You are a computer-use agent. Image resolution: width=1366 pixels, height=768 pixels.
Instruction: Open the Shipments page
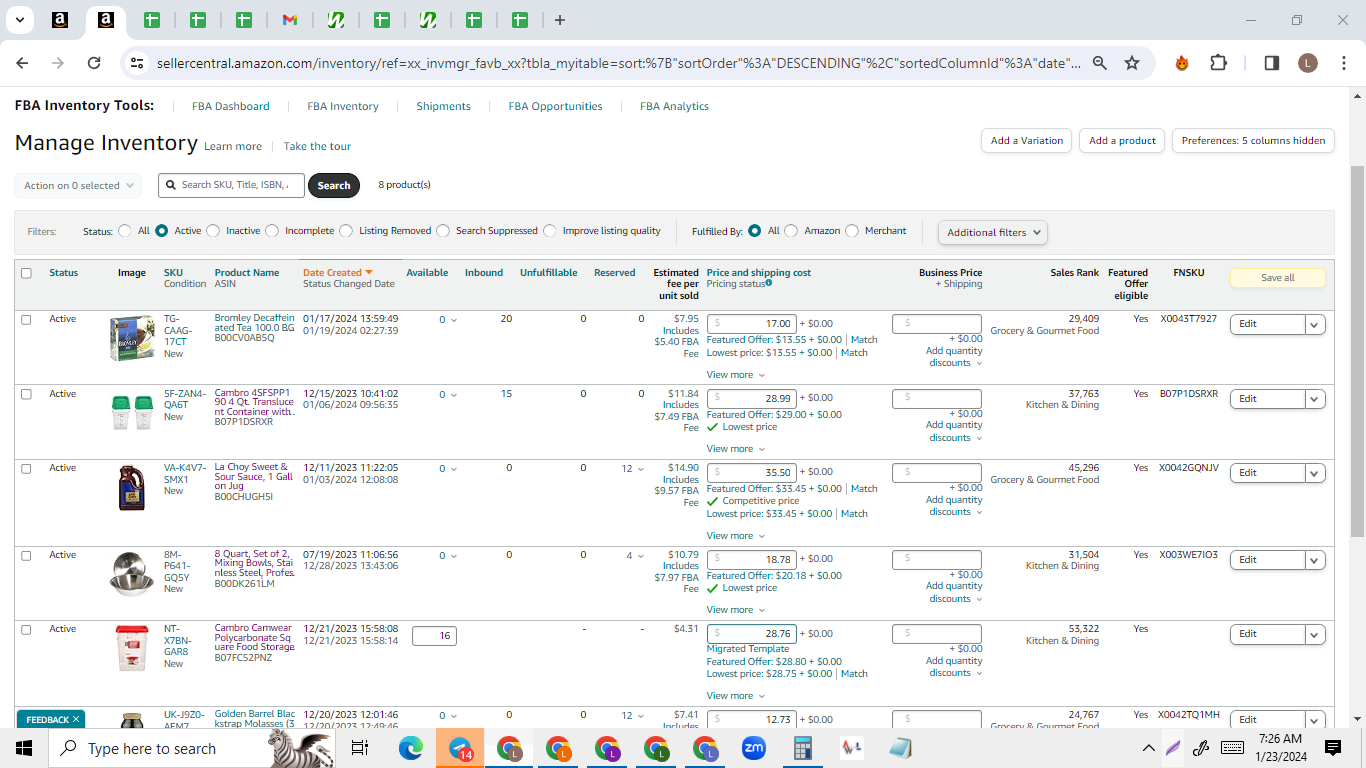pyautogui.click(x=443, y=106)
